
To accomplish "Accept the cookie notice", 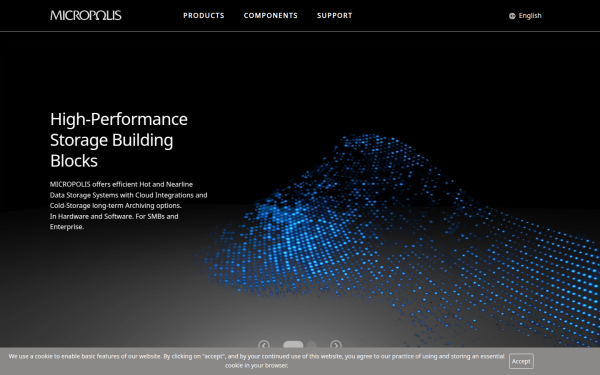I will (521, 361).
